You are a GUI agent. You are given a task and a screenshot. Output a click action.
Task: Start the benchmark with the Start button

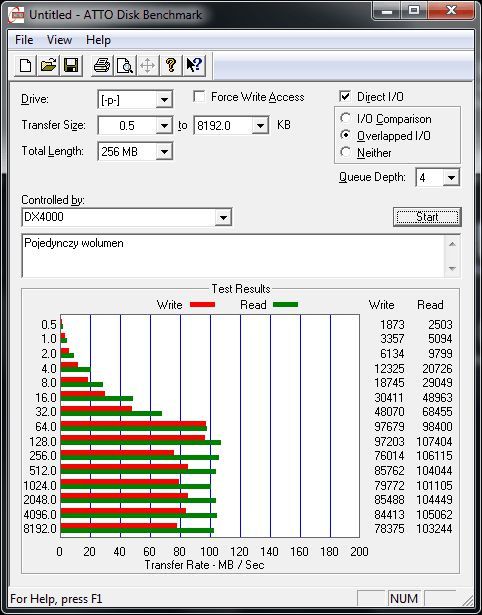[427, 217]
